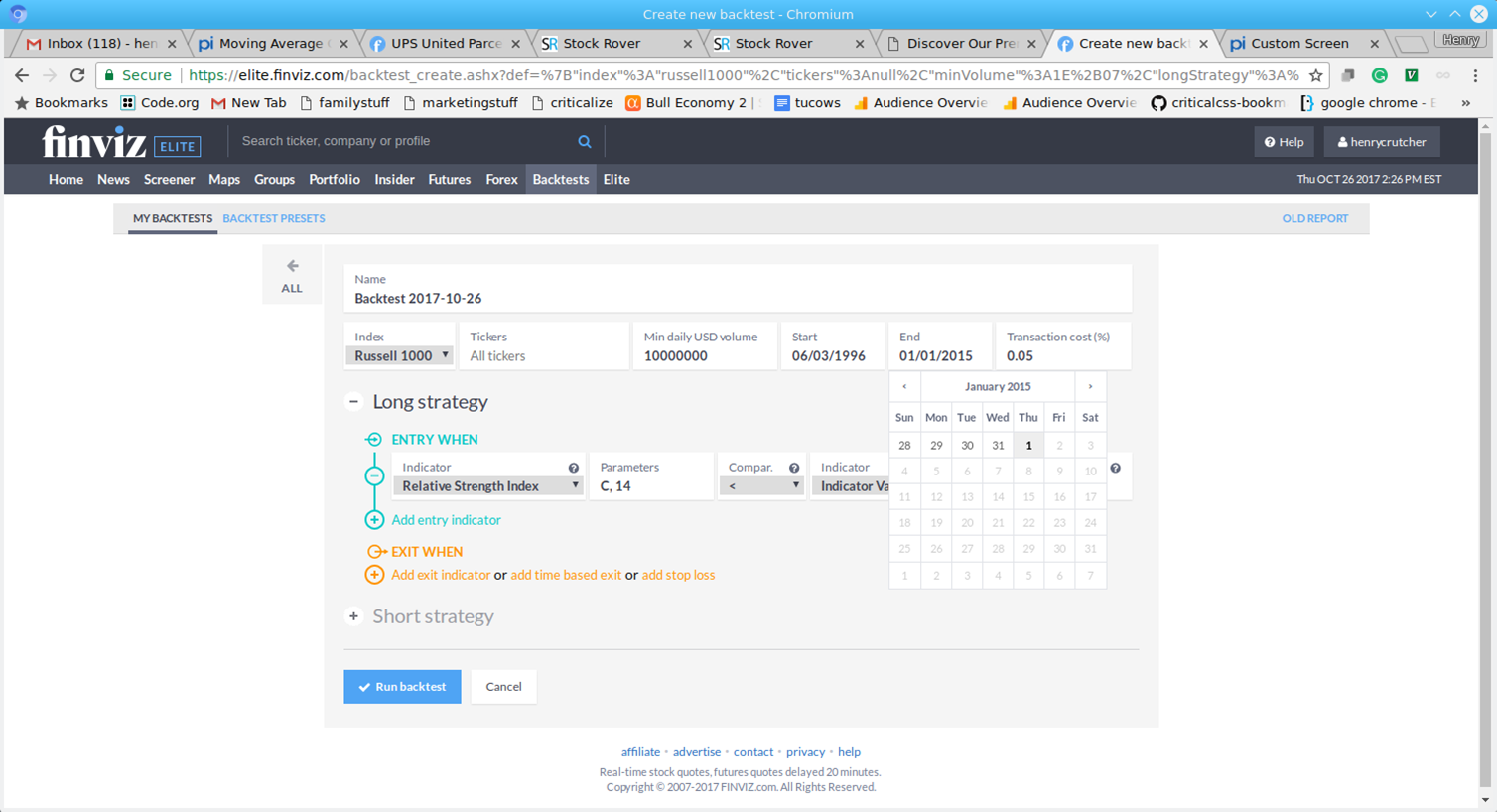Remove the entry indicator with minus circle

374,476
